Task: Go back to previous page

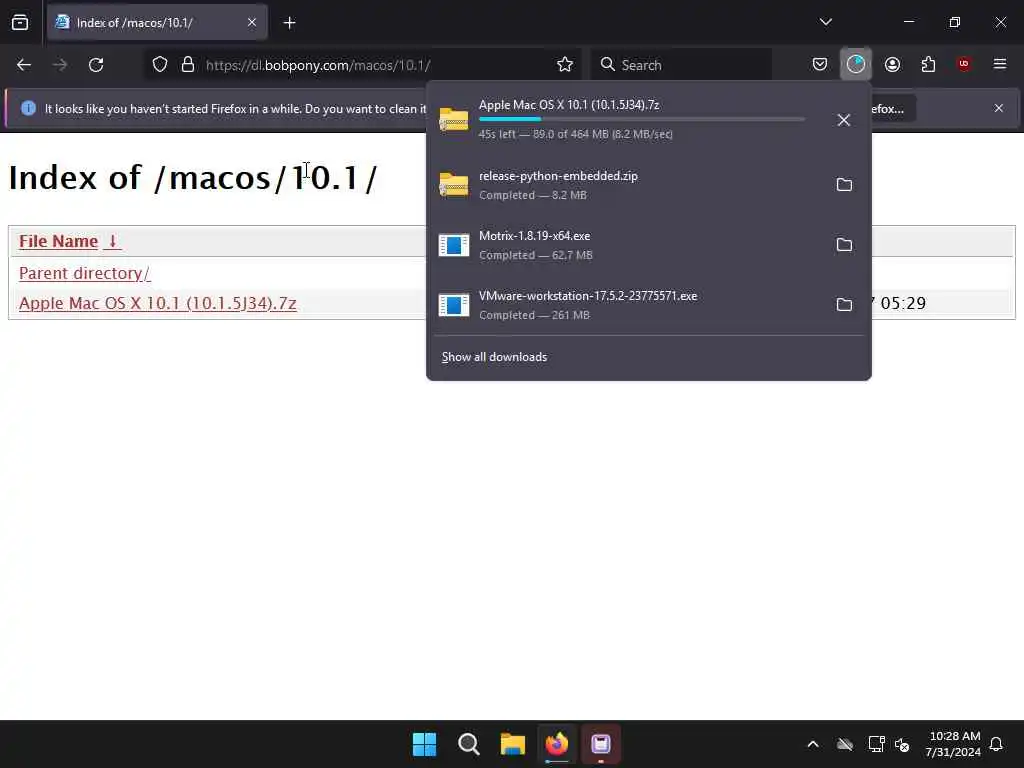Action: point(24,65)
